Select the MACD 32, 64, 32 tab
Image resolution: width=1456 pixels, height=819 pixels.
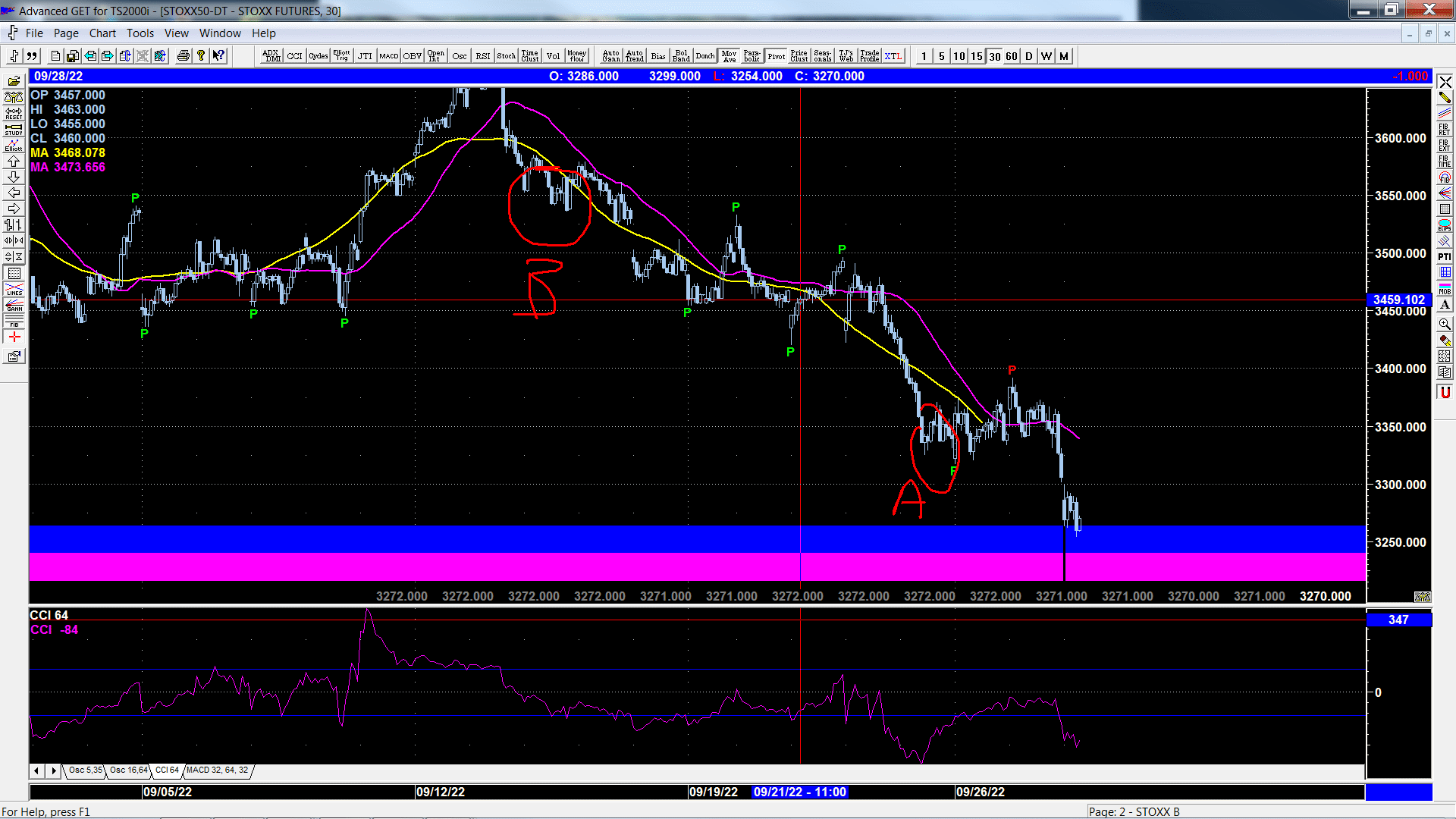tap(218, 770)
